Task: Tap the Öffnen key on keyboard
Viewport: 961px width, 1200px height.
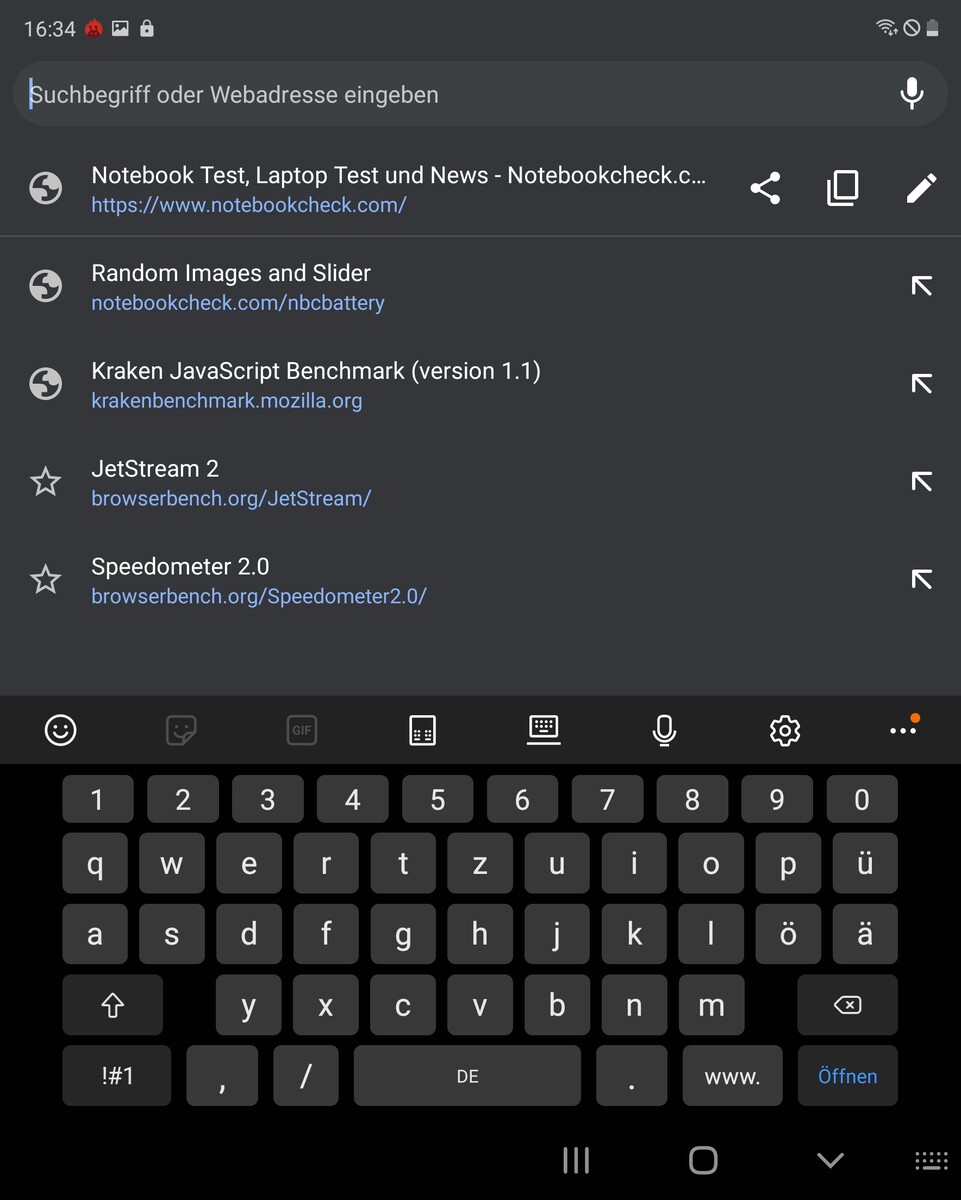Action: click(x=847, y=1076)
